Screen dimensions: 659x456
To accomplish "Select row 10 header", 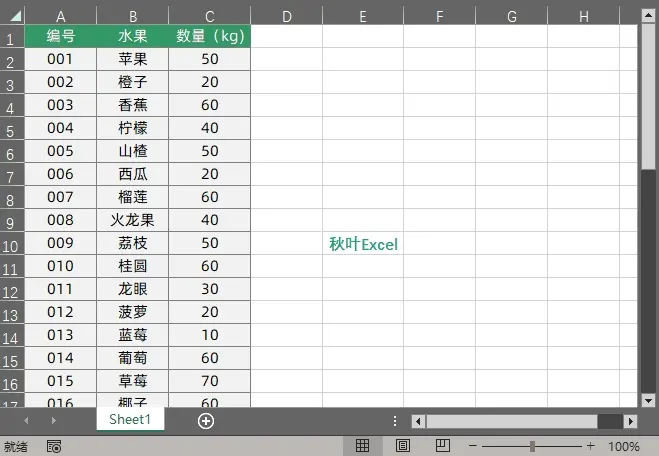I will click(x=12, y=243).
